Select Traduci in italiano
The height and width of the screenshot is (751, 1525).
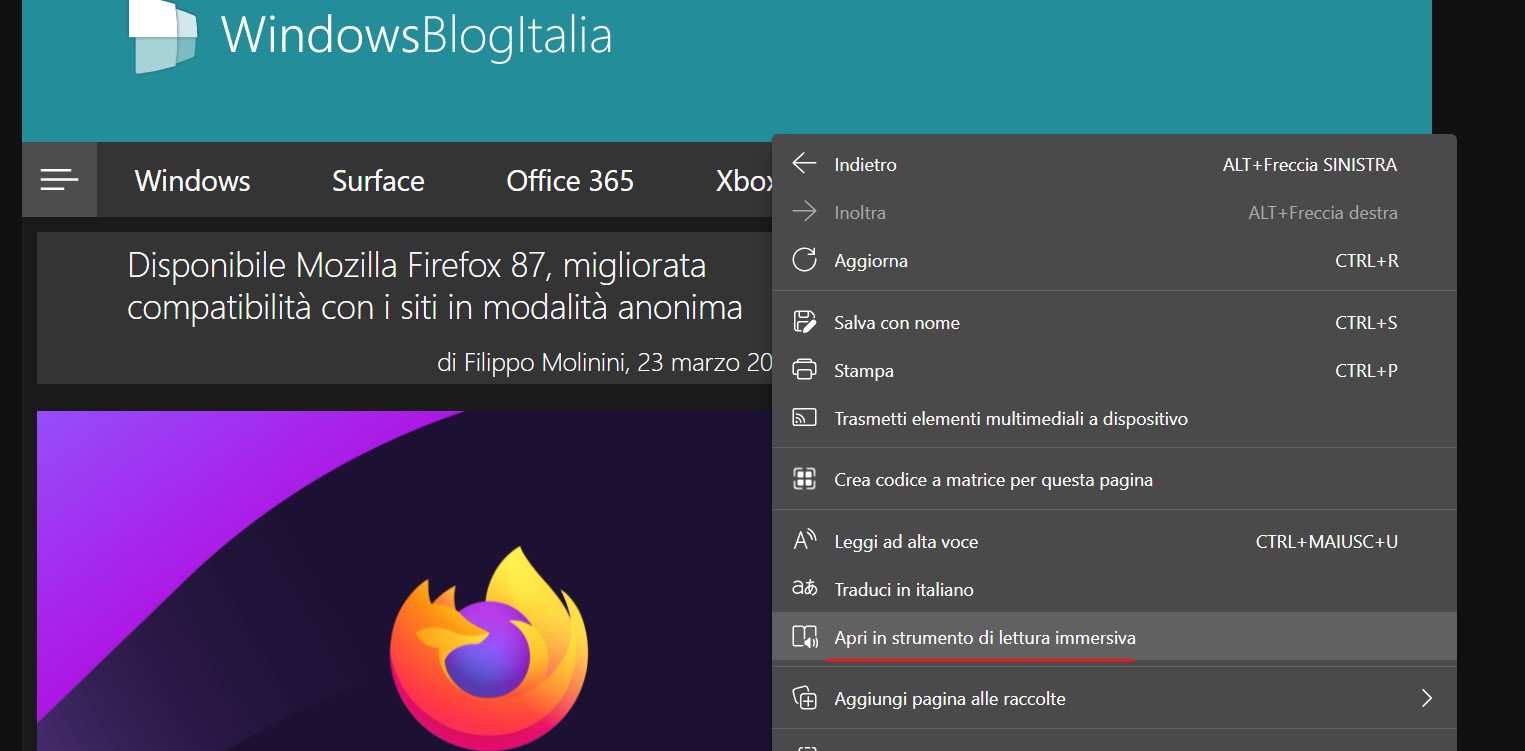coord(1114,589)
